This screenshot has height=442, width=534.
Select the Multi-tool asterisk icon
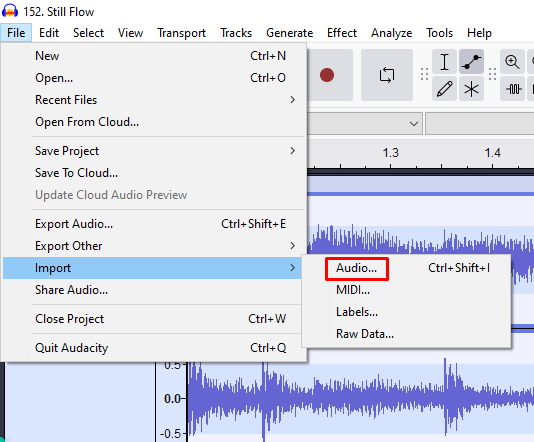[x=471, y=89]
